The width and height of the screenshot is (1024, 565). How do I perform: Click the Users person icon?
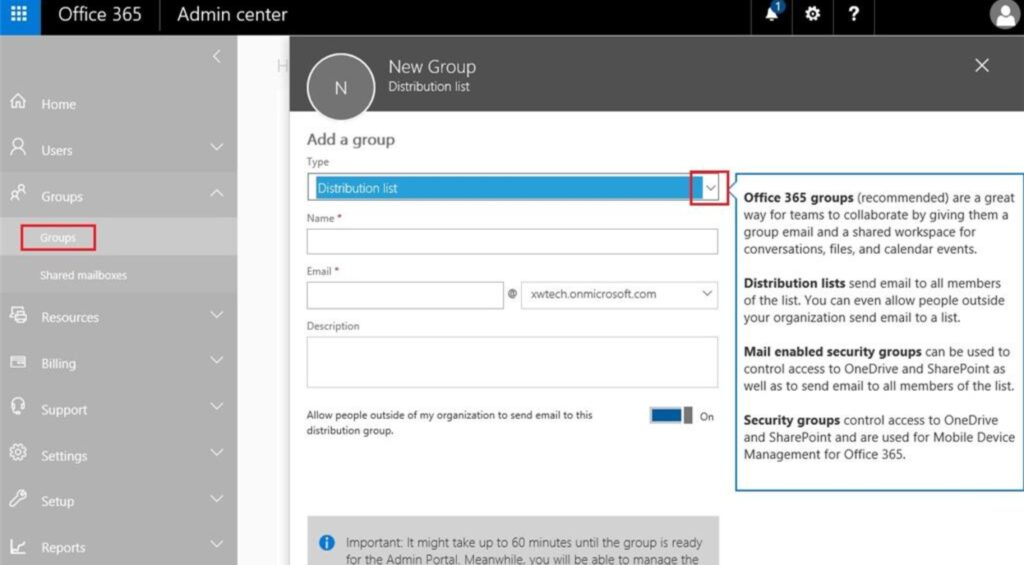18,147
